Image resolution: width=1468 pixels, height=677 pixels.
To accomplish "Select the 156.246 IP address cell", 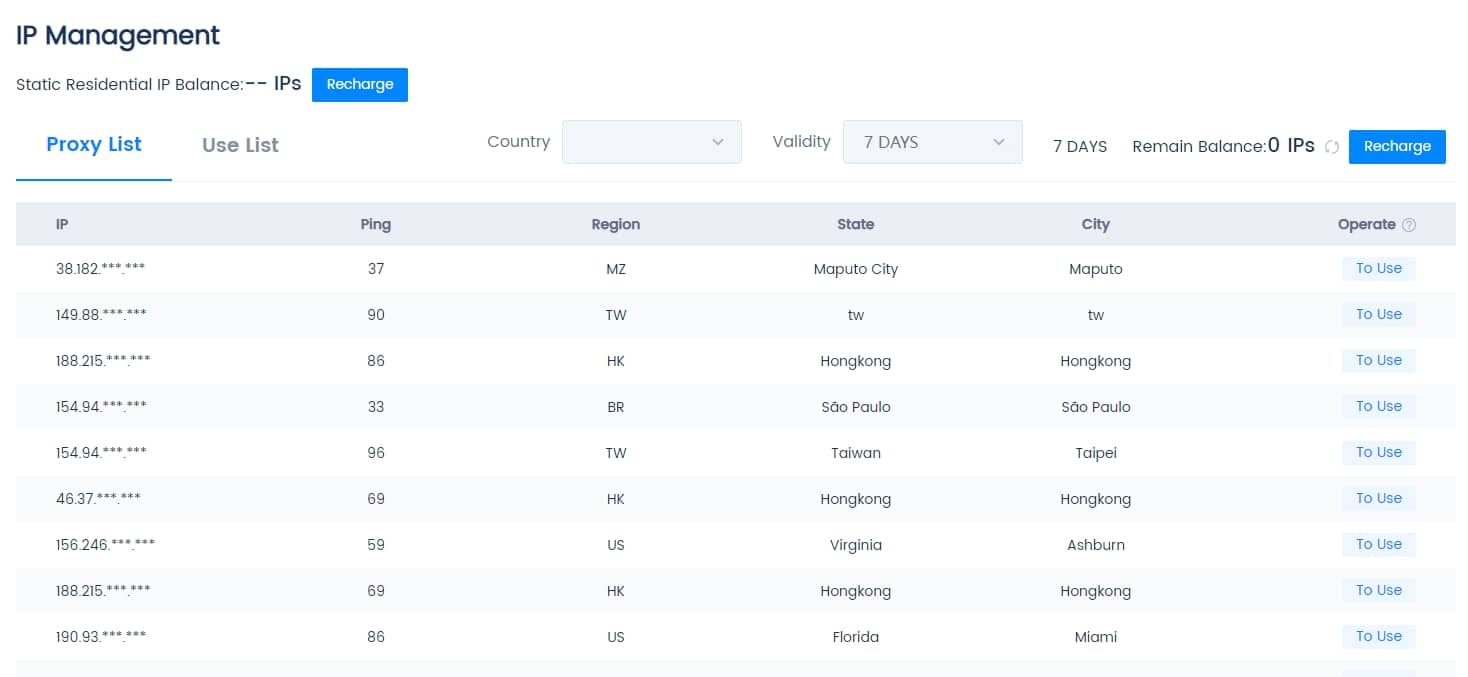I will pos(105,545).
